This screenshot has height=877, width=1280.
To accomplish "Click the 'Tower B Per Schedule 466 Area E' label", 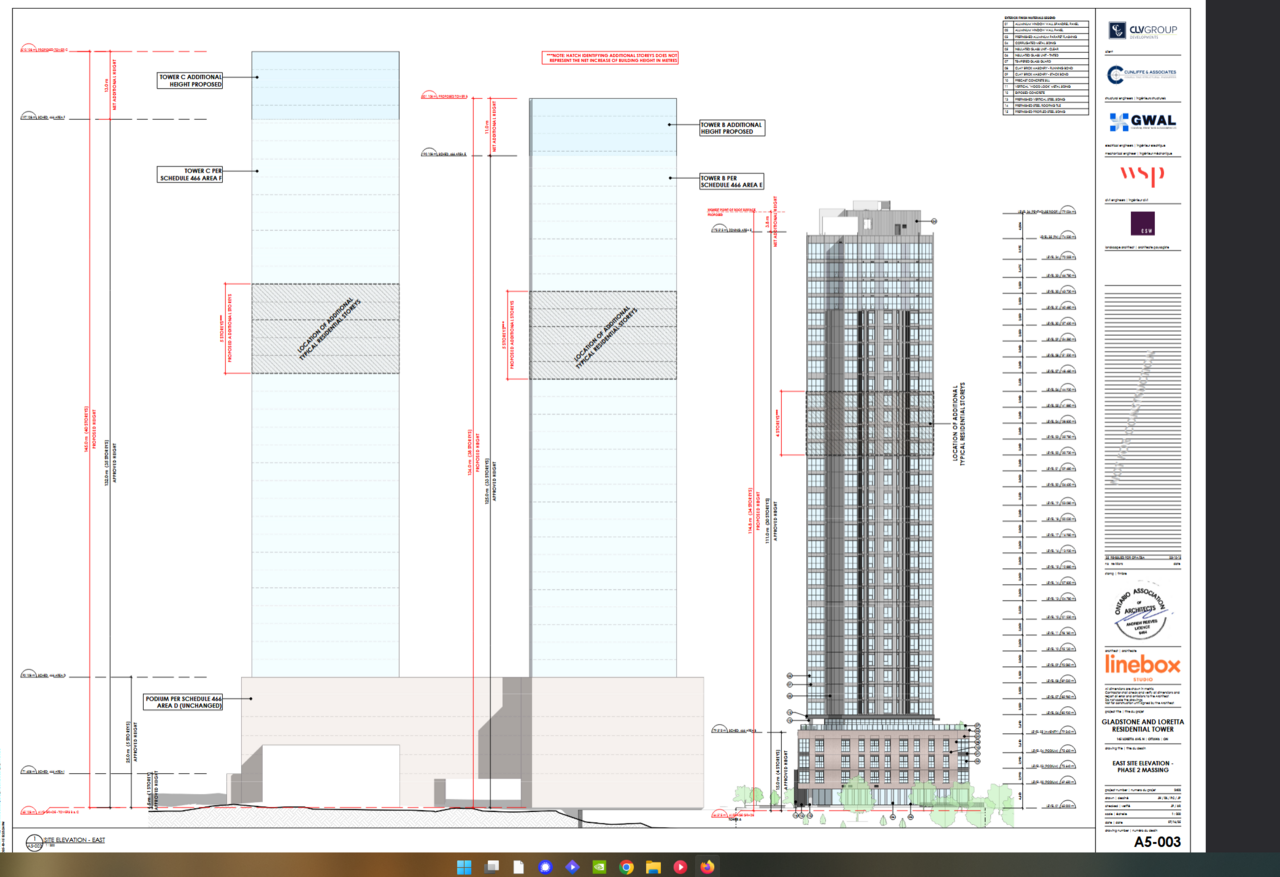I will click(x=732, y=181).
